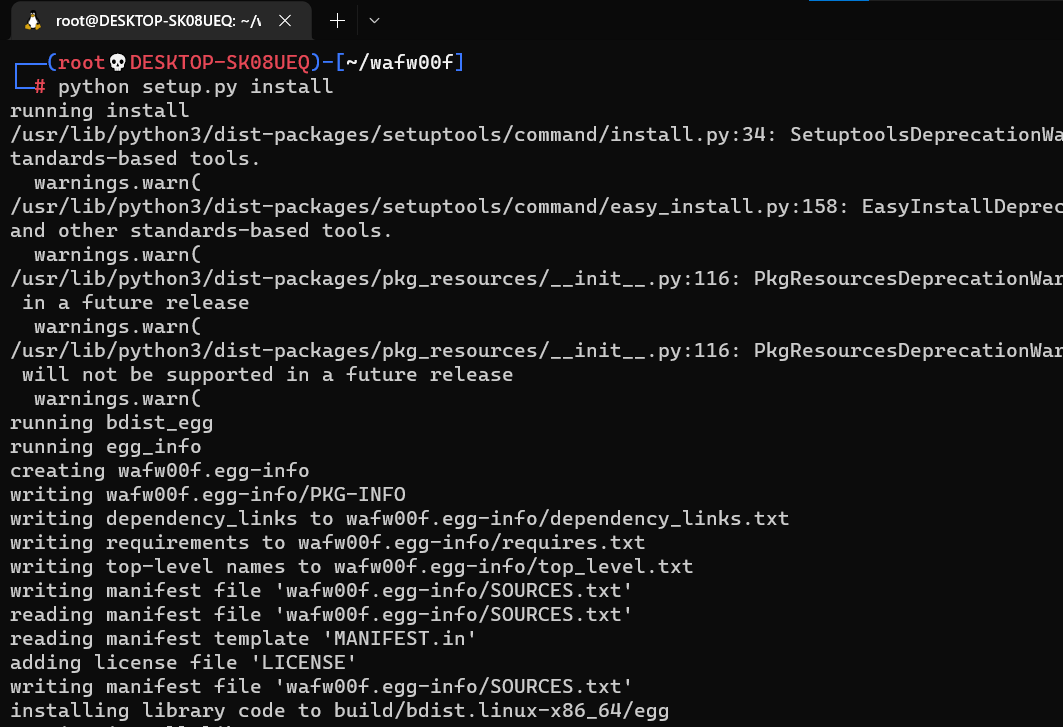Click the 'running egg_info' output line
The height and width of the screenshot is (727, 1063).
[105, 447]
